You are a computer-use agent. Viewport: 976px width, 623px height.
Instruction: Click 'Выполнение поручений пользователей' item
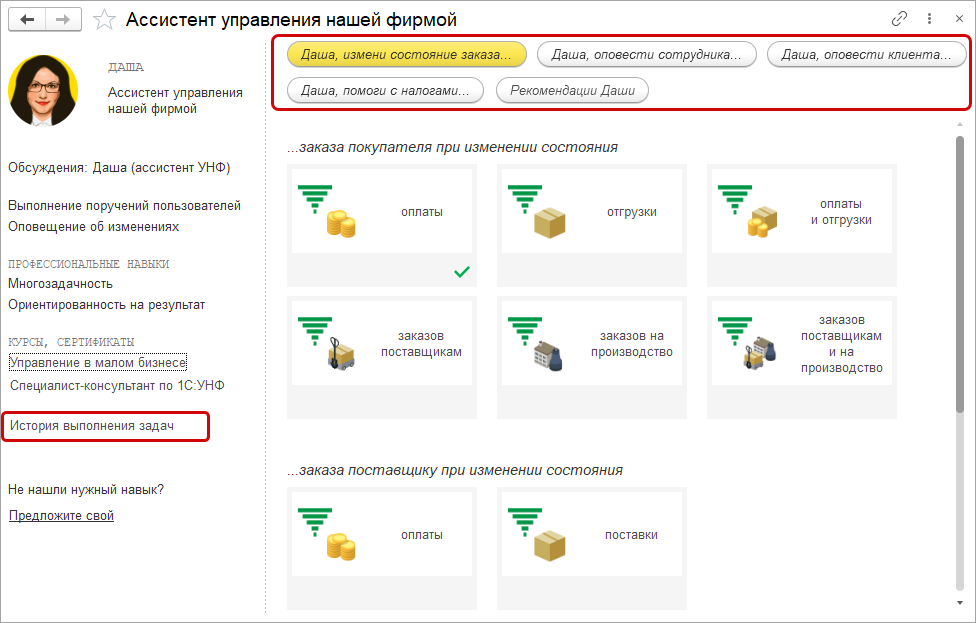(124, 205)
